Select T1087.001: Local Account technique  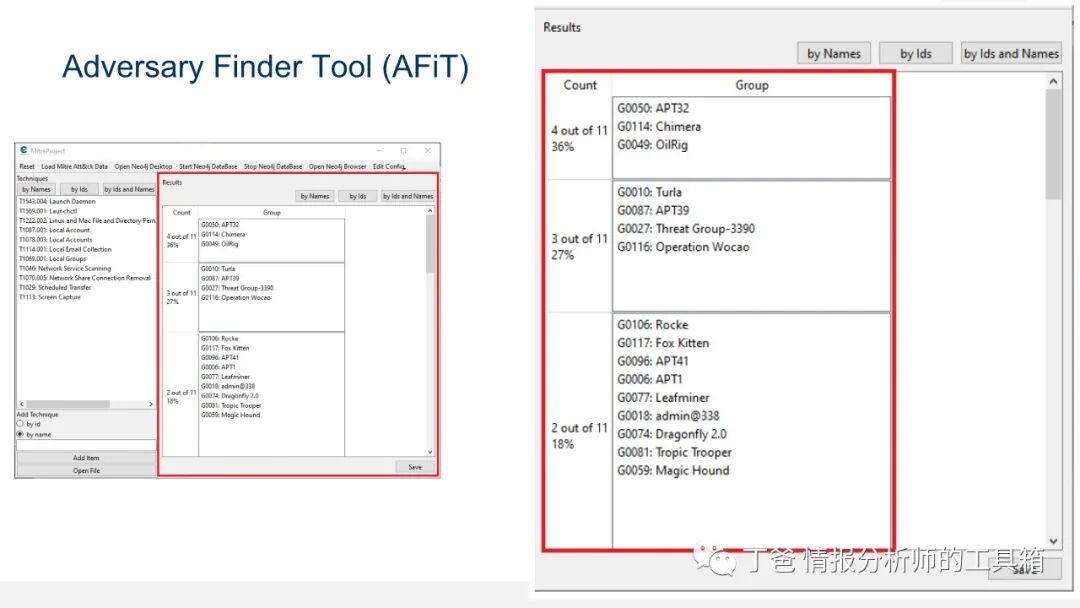tap(54, 231)
